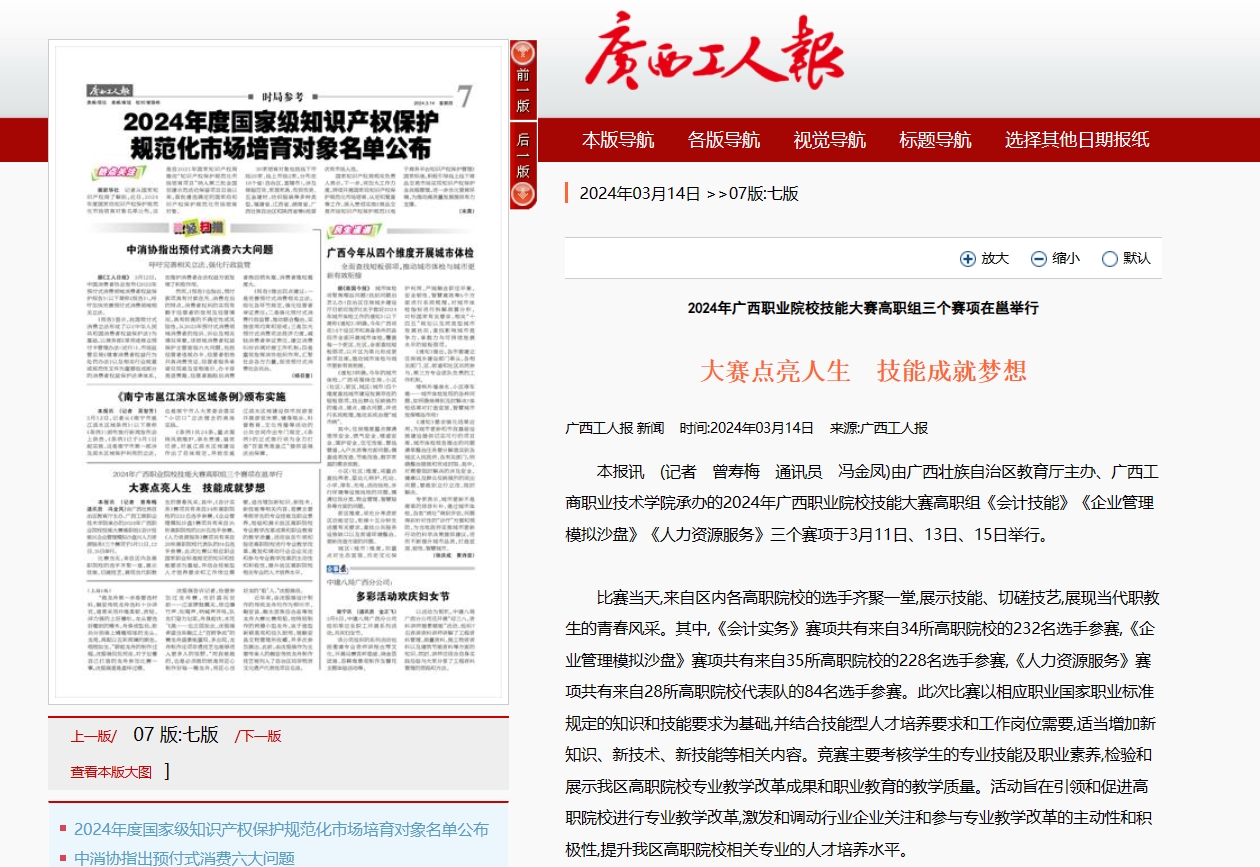Open the 本版导航 menu
Image resolution: width=1260 pixels, height=867 pixels.
point(618,140)
